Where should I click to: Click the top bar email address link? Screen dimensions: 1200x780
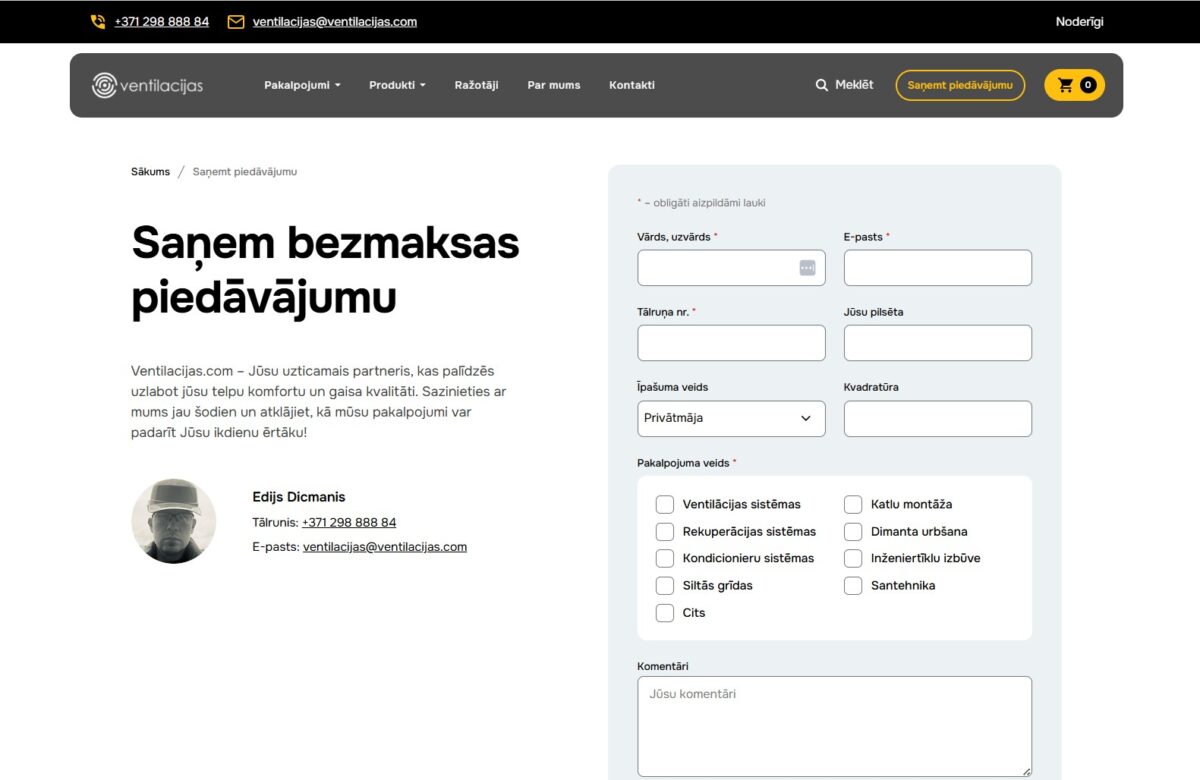pos(335,22)
